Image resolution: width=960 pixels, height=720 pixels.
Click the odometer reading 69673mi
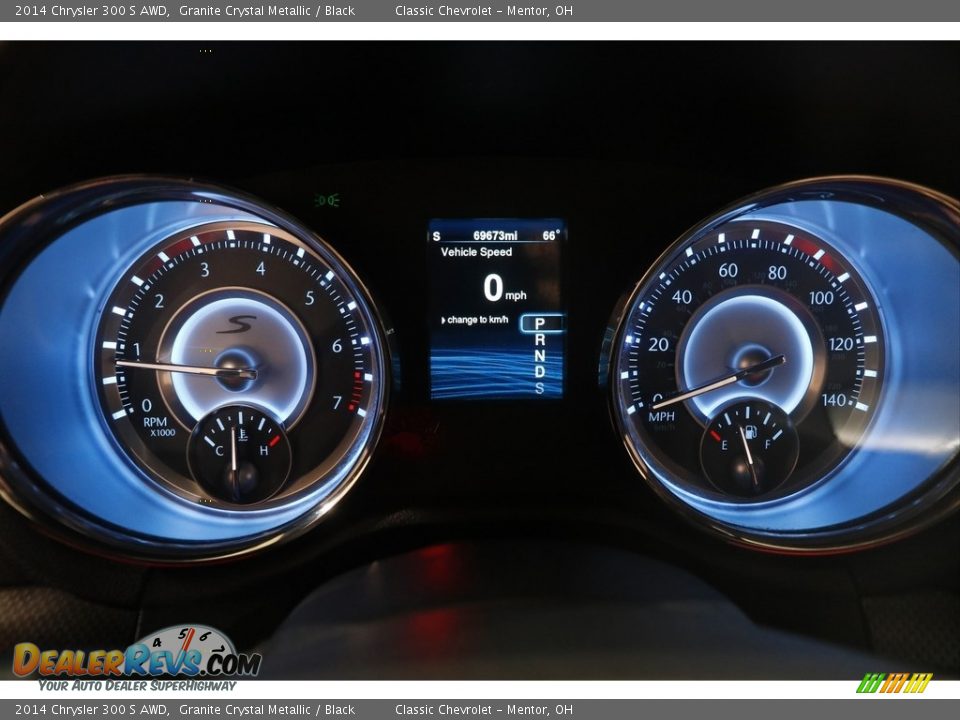(495, 236)
